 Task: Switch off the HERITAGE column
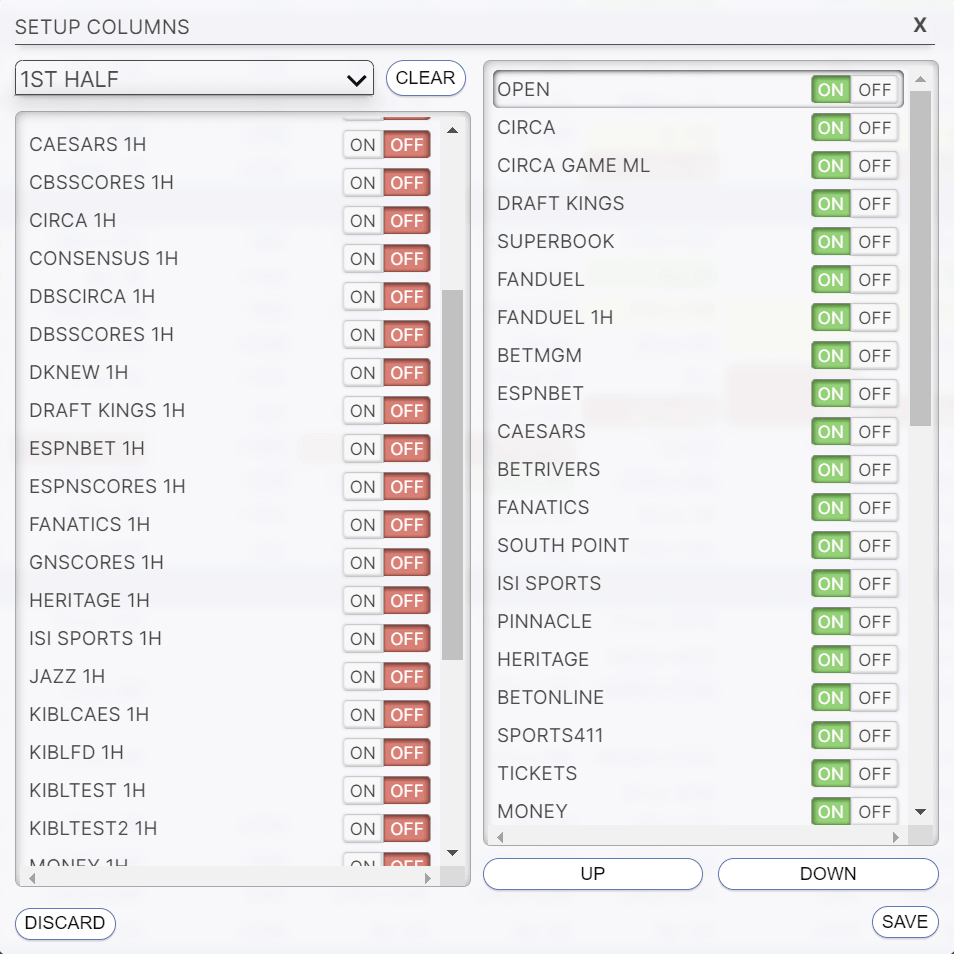click(874, 660)
